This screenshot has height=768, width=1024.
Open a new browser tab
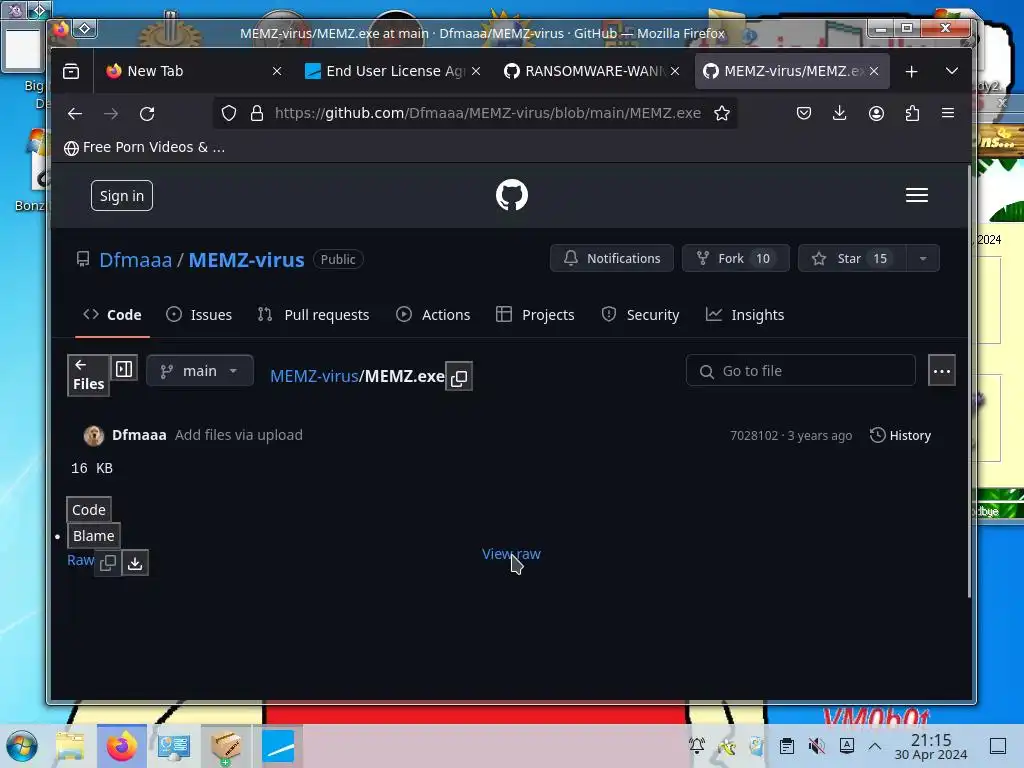(911, 71)
